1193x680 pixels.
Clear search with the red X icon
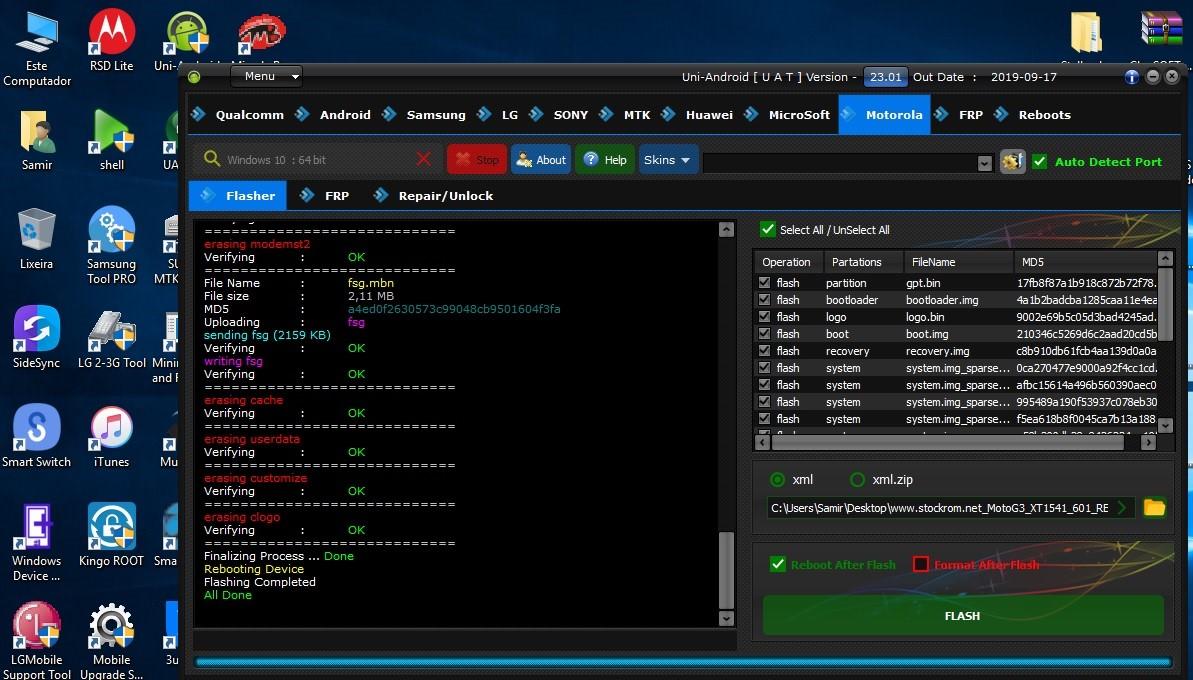pyautogui.click(x=424, y=159)
